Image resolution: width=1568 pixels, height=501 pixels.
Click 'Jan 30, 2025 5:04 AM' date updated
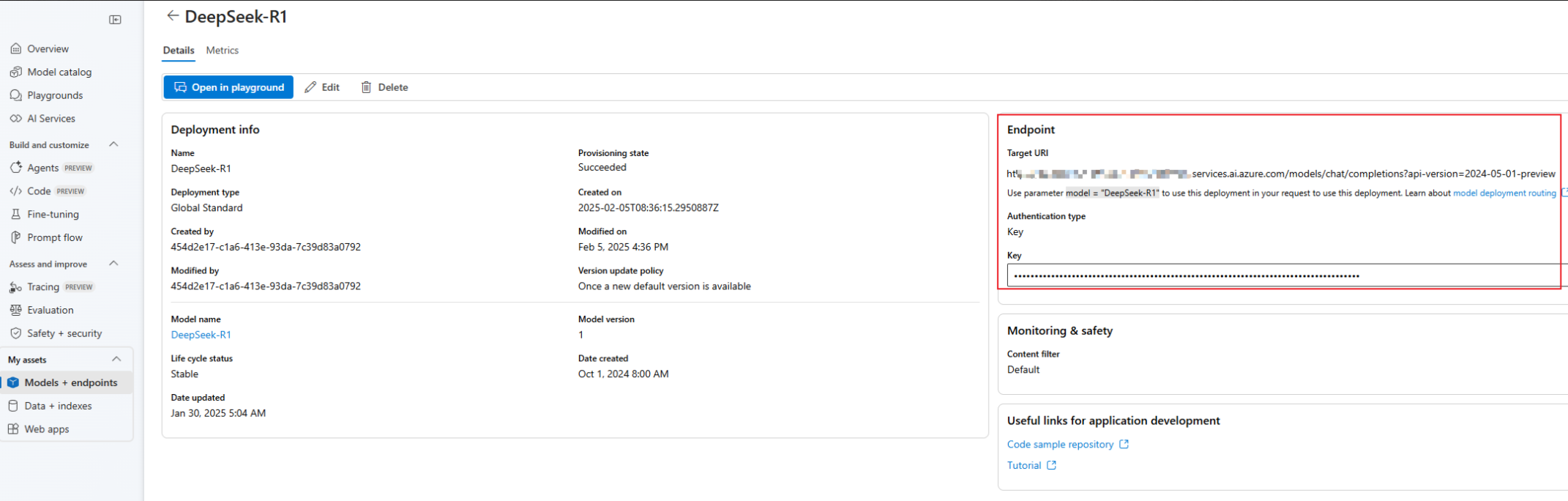tap(218, 413)
